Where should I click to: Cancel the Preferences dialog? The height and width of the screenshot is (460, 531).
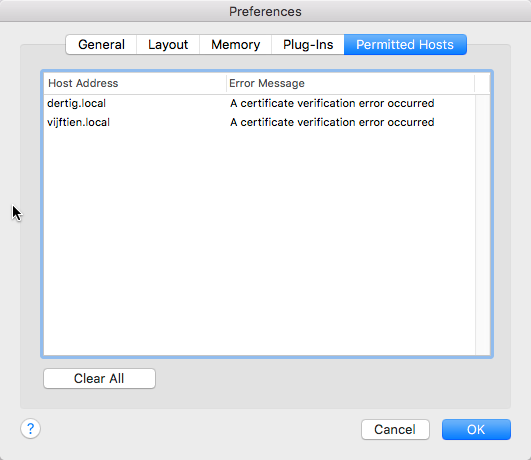(x=395, y=430)
